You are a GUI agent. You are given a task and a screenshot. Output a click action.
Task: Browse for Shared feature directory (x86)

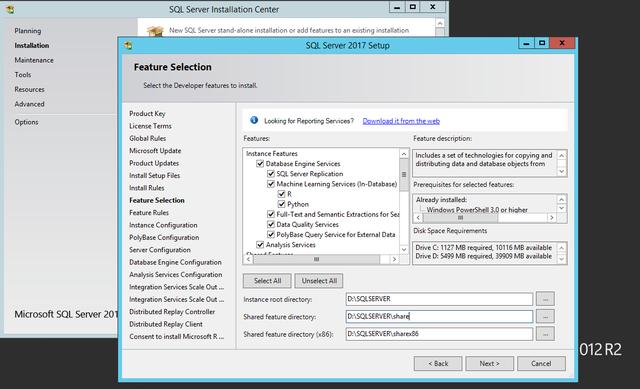(x=545, y=334)
